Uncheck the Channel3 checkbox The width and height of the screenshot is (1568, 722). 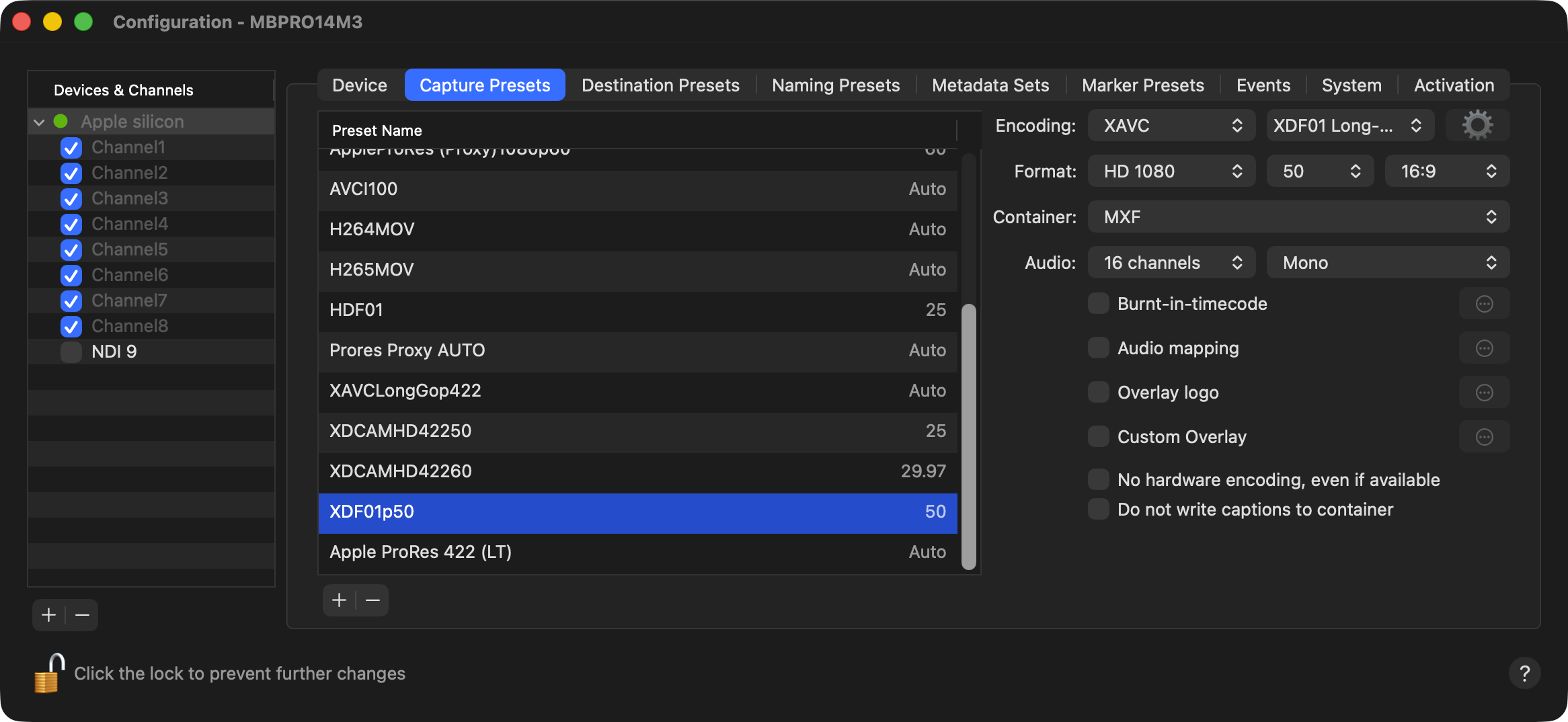point(71,199)
